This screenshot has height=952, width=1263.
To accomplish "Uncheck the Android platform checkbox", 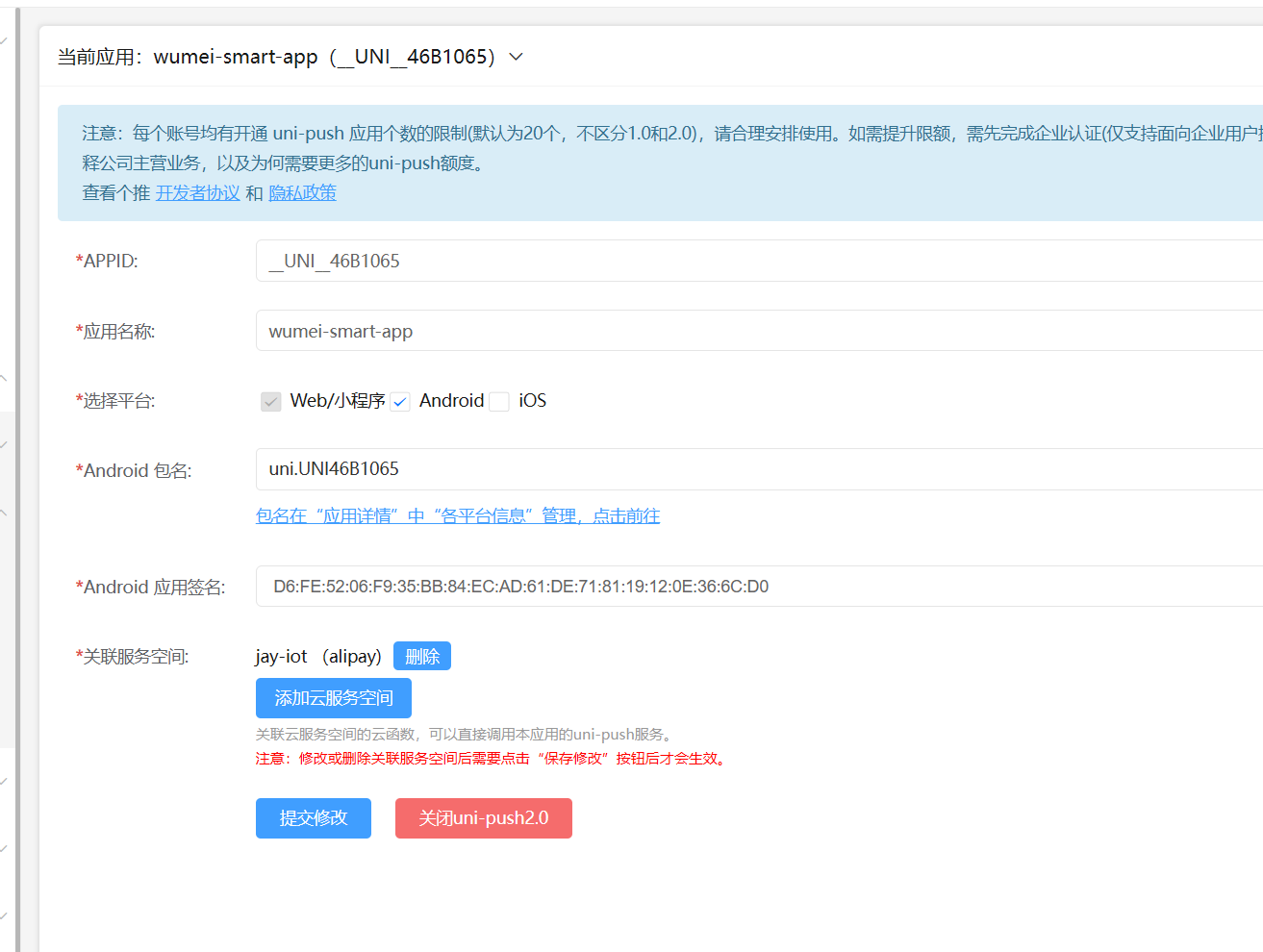I will click(x=401, y=401).
